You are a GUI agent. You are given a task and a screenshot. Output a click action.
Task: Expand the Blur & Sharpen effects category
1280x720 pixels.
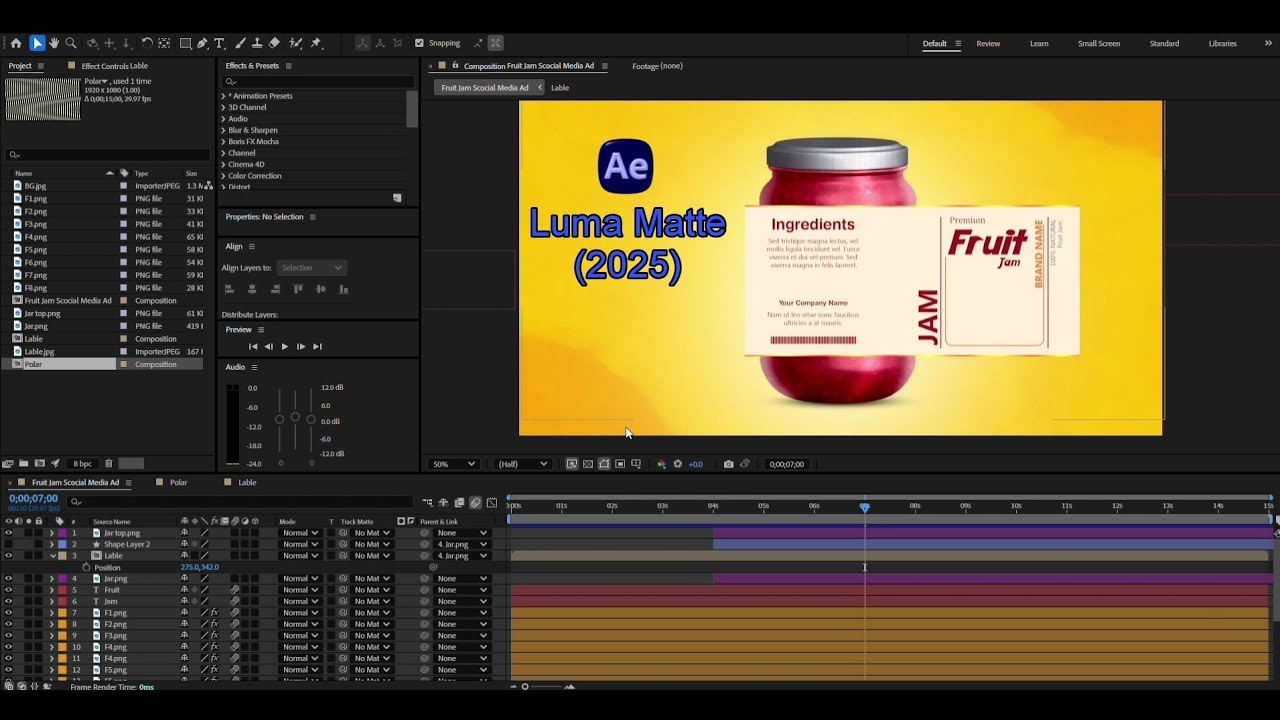click(223, 130)
